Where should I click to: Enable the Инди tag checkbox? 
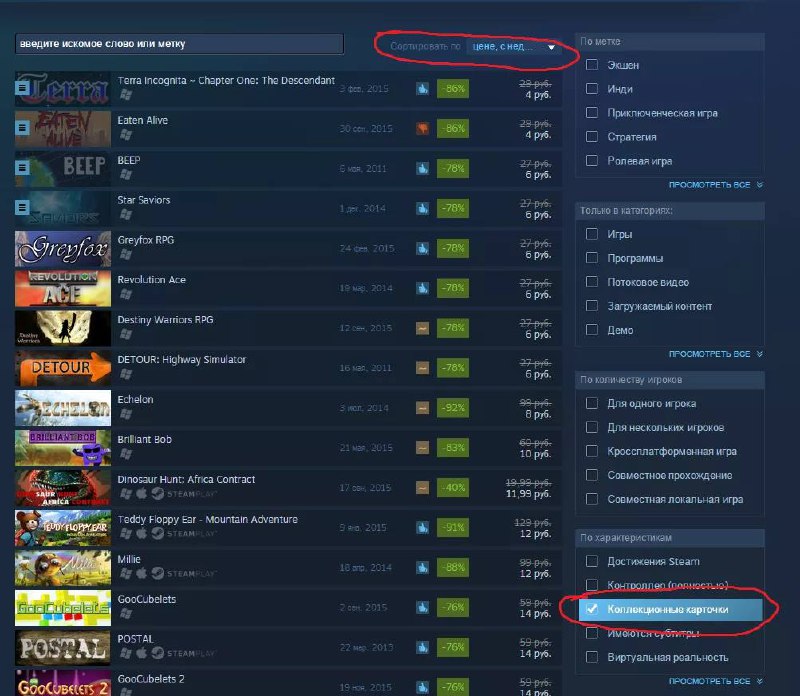coord(592,88)
